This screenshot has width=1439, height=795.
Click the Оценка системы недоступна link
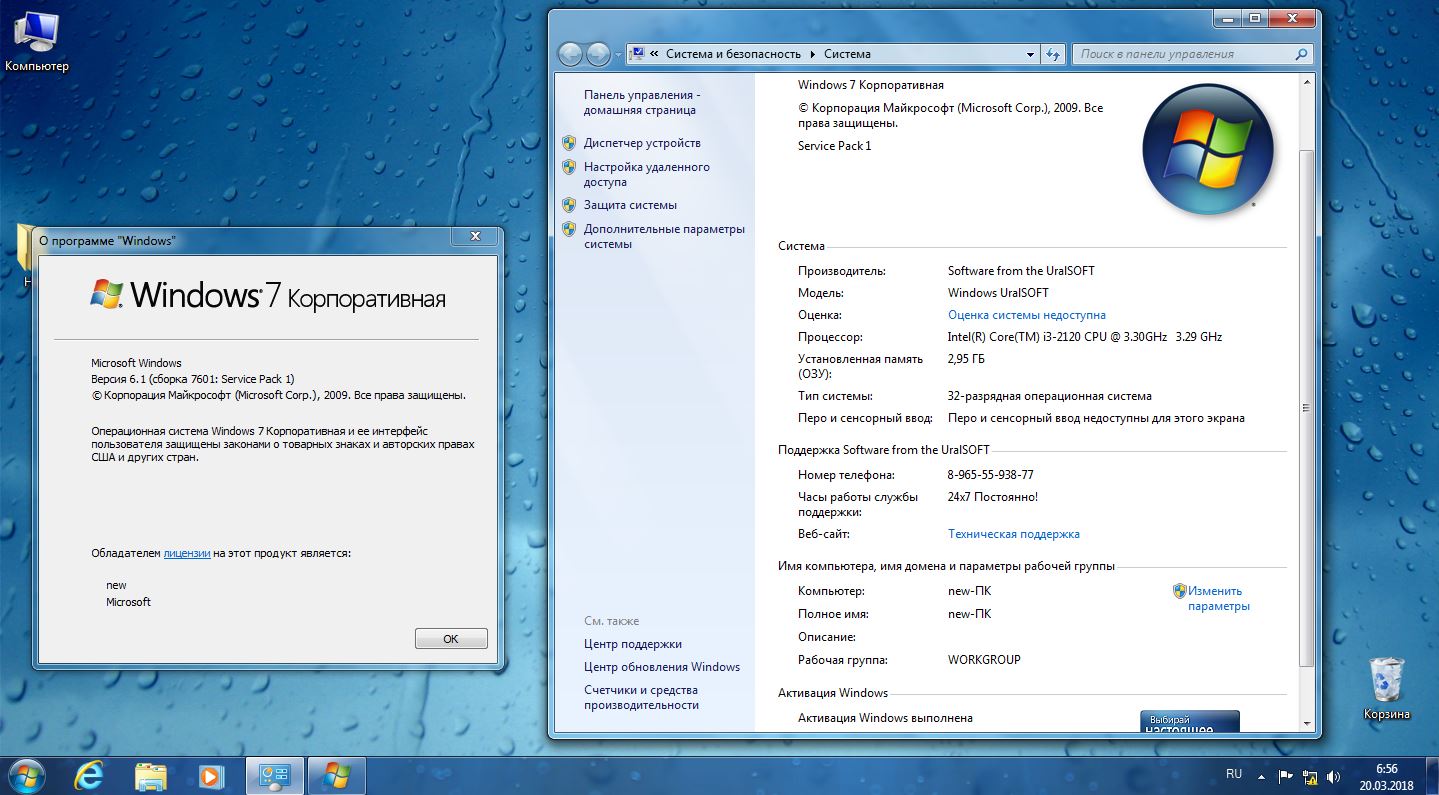point(1027,315)
